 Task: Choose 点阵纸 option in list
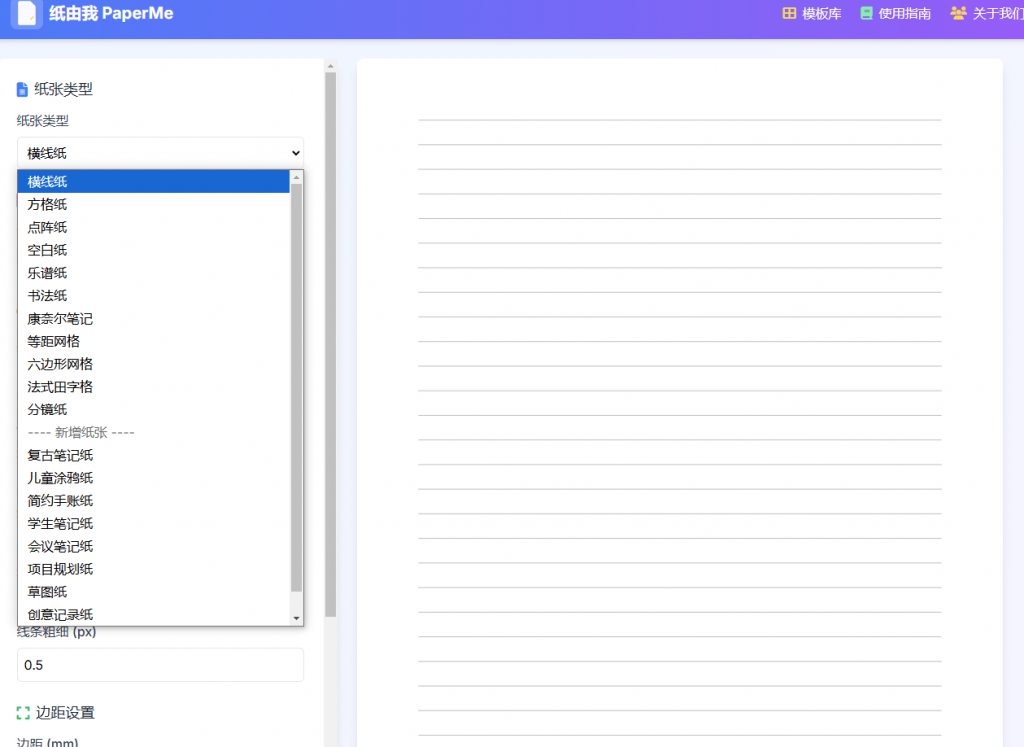pos(48,228)
